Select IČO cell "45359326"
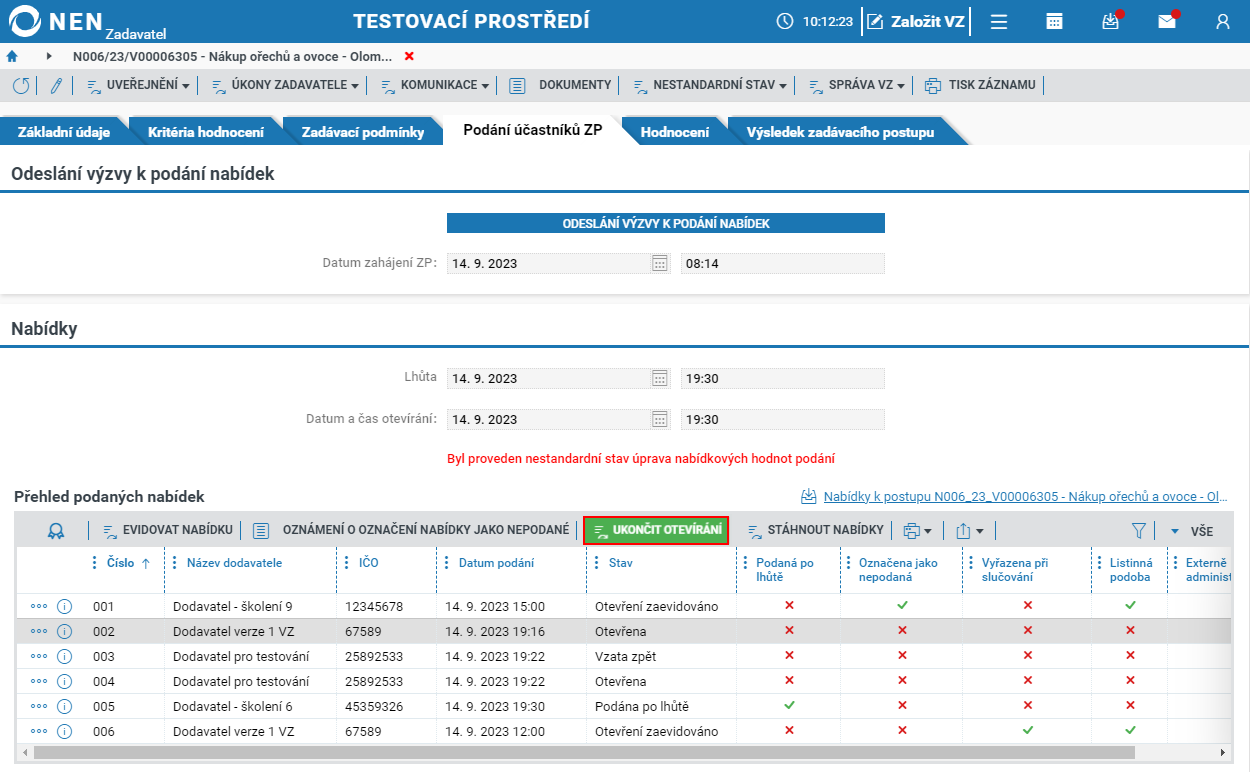Viewport: 1250px width, 772px height. [387, 706]
